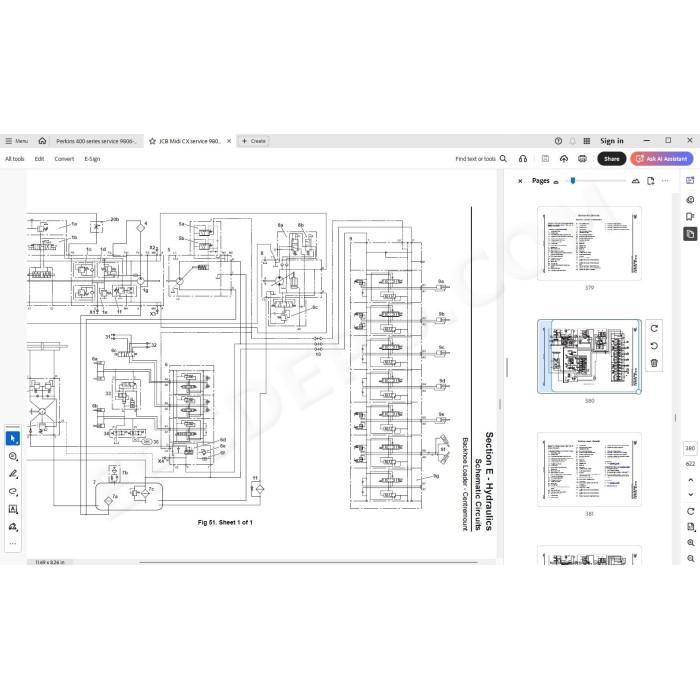The height and width of the screenshot is (700, 700).
Task: Choose the highlighter pen tool
Action: coord(13,474)
